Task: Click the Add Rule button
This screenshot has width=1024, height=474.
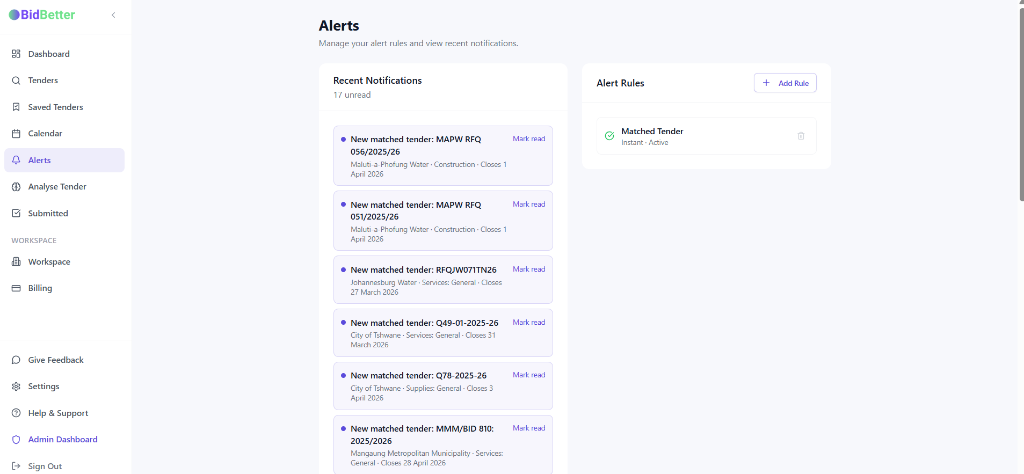Action: [x=785, y=83]
